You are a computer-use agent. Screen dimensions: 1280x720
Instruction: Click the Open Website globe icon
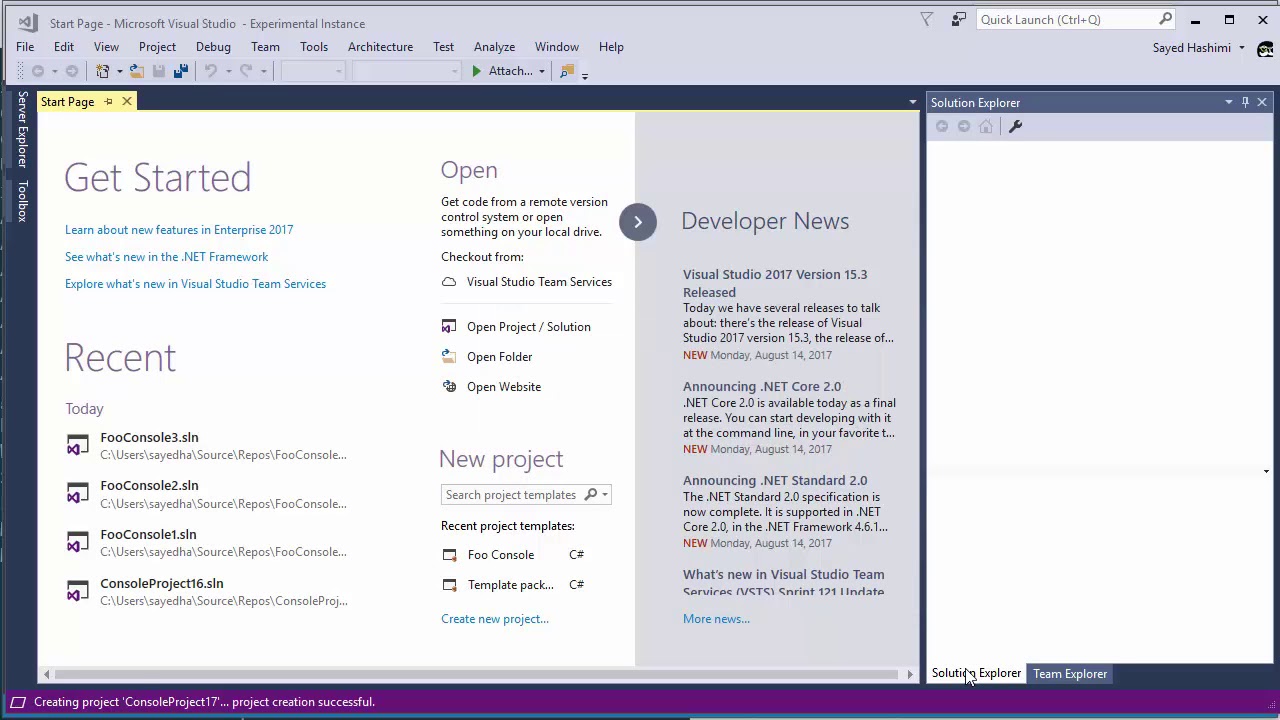(x=449, y=387)
